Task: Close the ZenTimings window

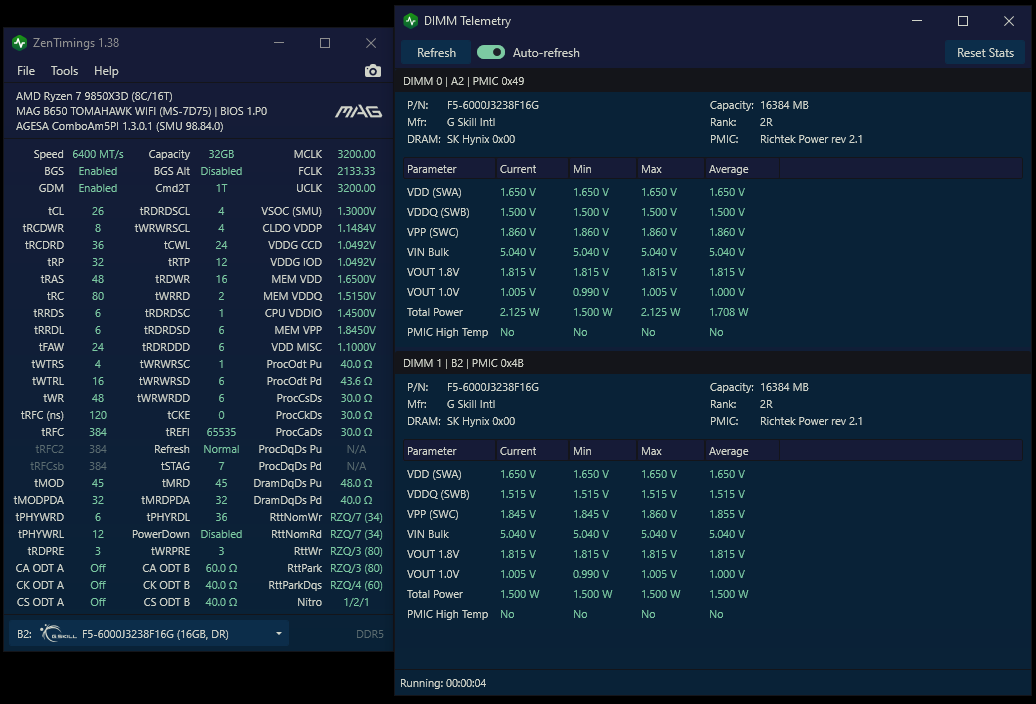Action: coord(371,43)
